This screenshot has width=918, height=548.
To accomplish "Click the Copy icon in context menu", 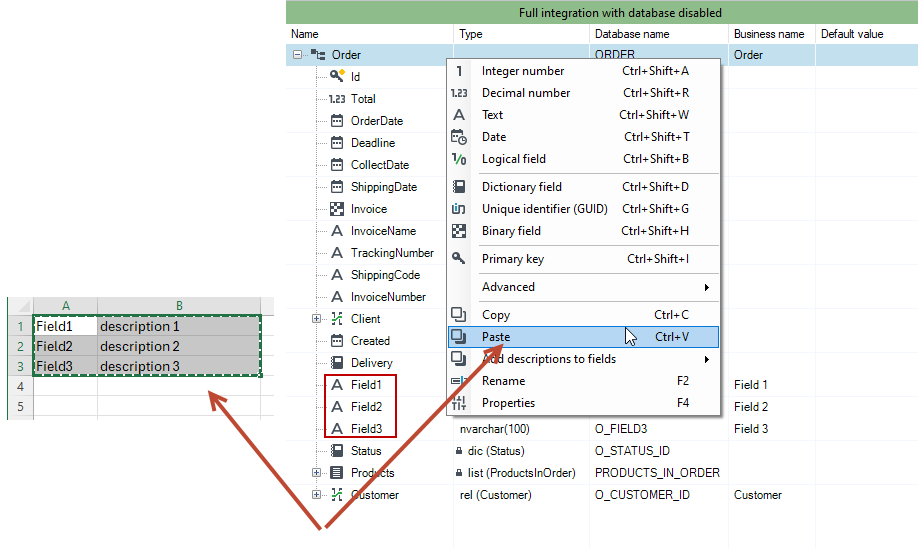I will (x=458, y=314).
